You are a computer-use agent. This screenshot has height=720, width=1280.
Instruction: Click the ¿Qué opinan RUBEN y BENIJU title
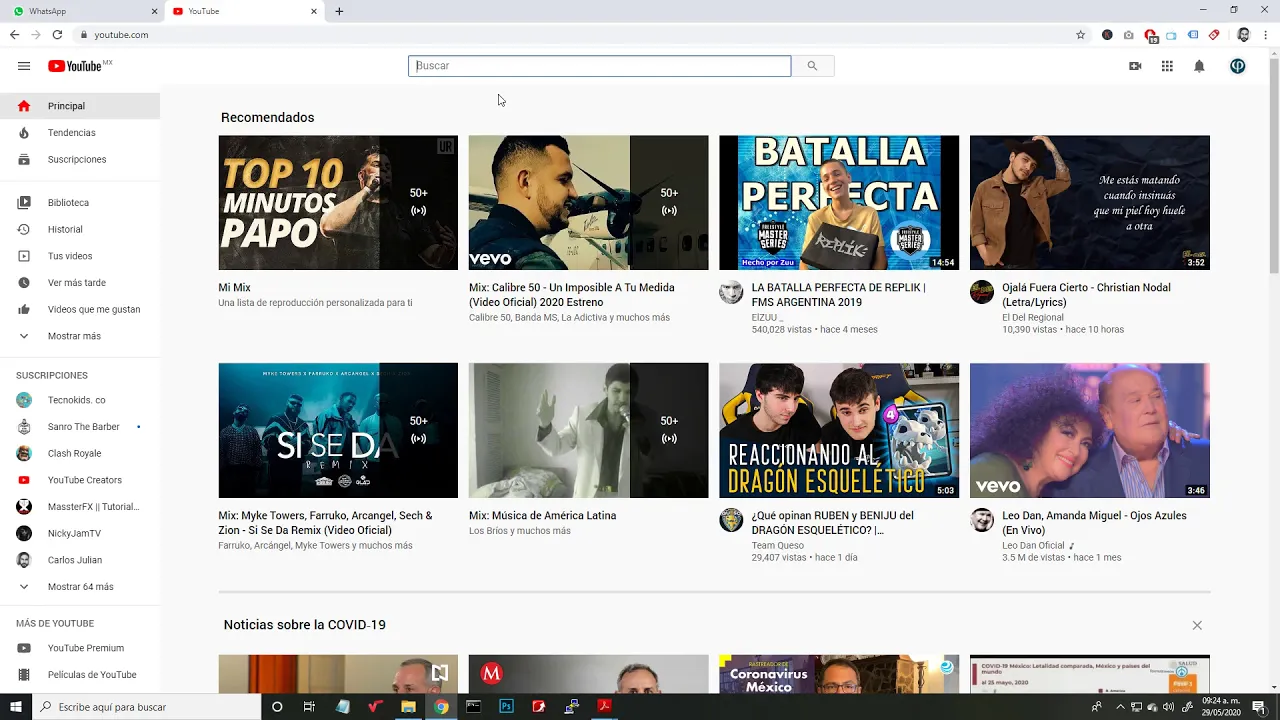pyautogui.click(x=832, y=523)
